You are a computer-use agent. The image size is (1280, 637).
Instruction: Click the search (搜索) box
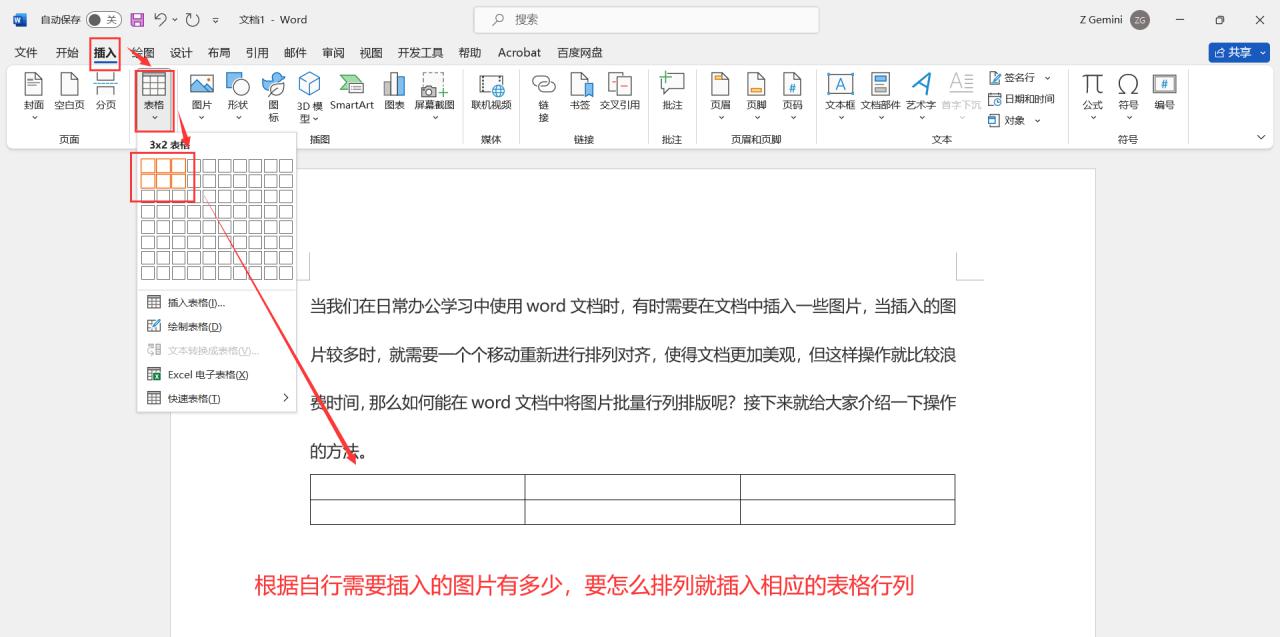coord(646,19)
